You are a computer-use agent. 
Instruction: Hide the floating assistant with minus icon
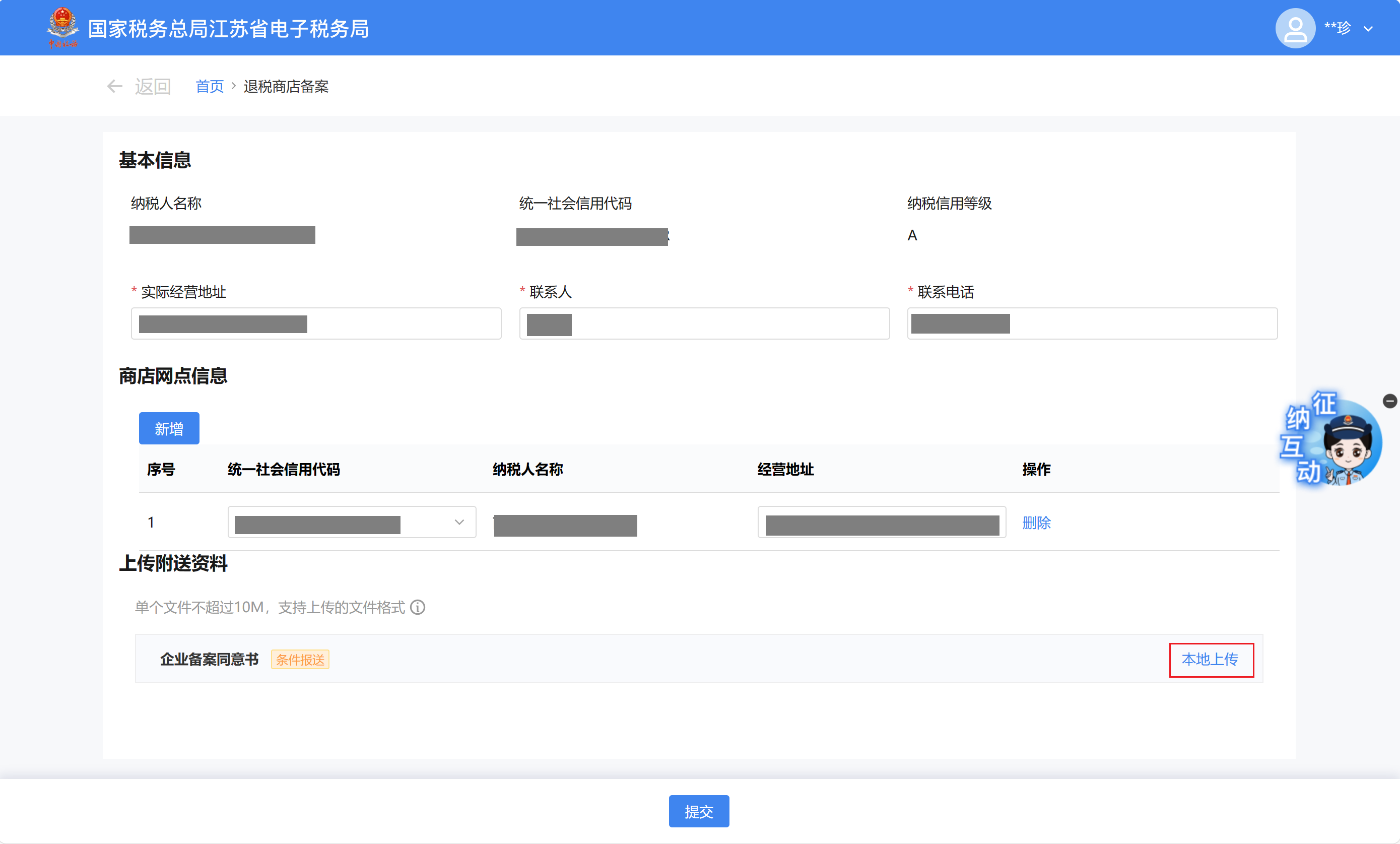tap(1389, 401)
